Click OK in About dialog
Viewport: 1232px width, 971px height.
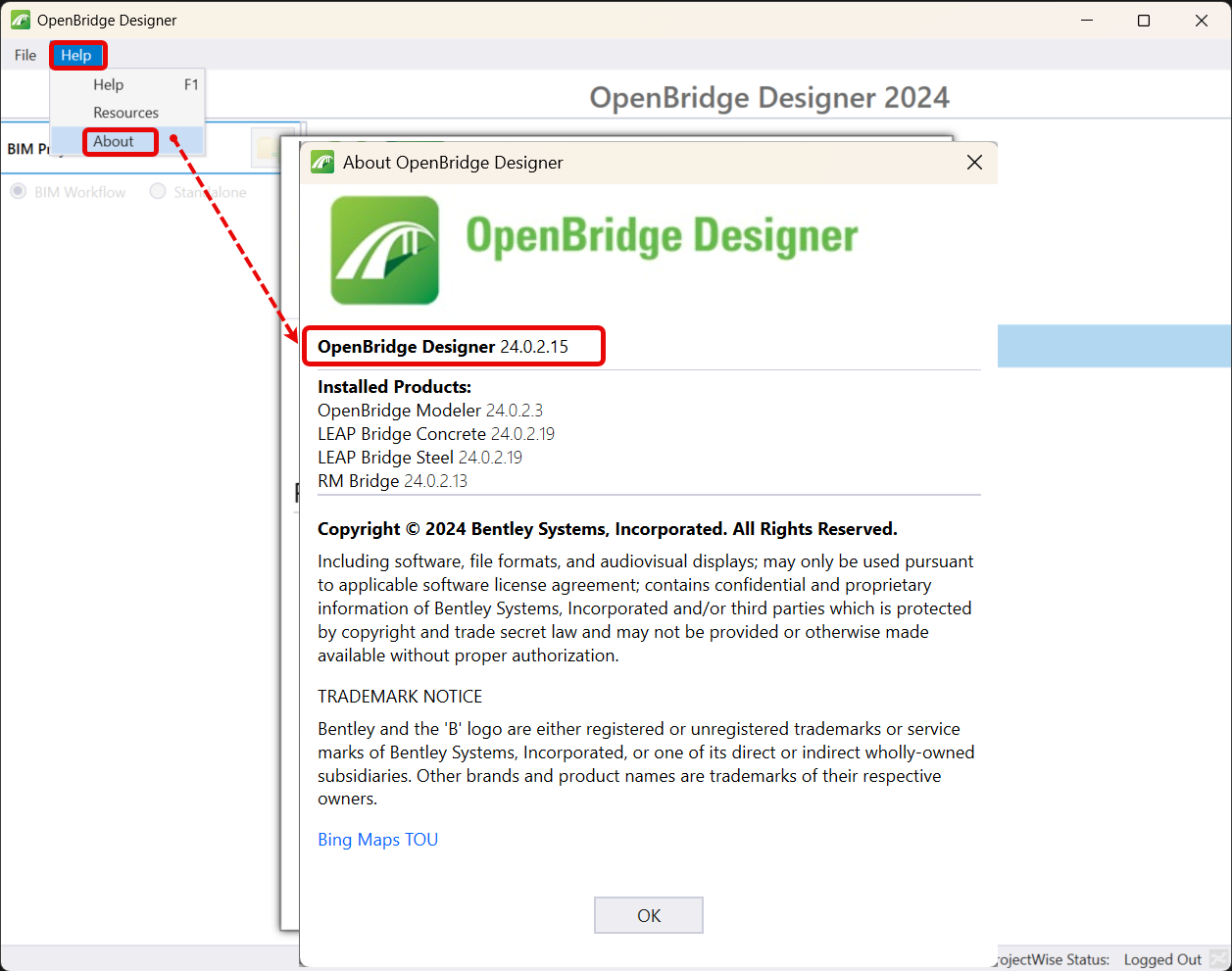tap(649, 915)
